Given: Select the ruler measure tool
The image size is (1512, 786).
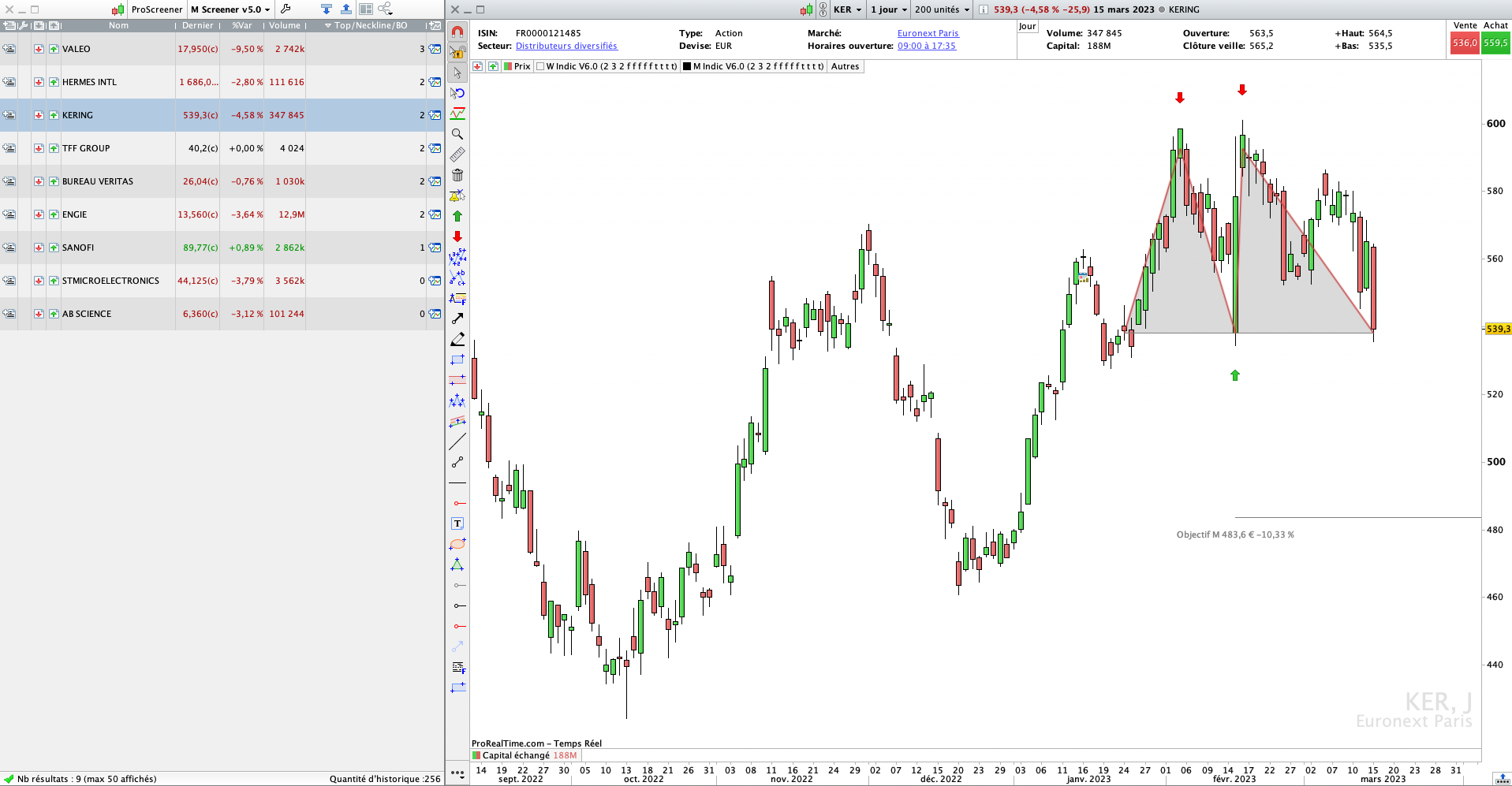Looking at the screenshot, I should pos(457,155).
